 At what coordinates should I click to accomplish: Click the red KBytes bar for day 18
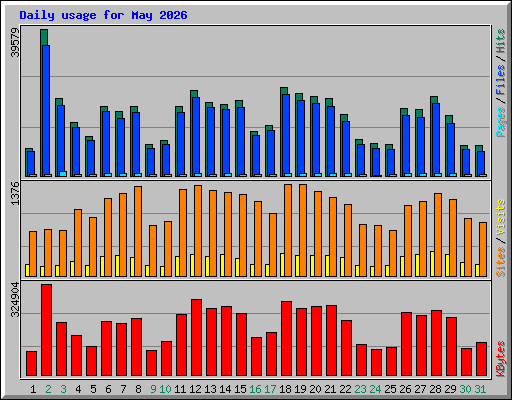click(x=286, y=338)
